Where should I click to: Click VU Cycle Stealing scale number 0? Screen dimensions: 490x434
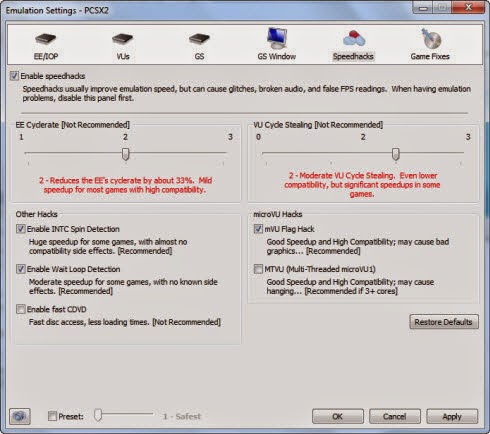[258, 137]
